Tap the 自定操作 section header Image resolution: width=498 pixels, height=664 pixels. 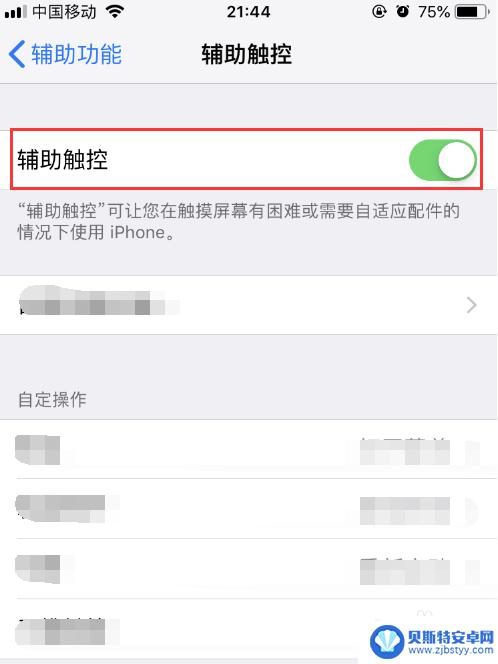tap(52, 399)
